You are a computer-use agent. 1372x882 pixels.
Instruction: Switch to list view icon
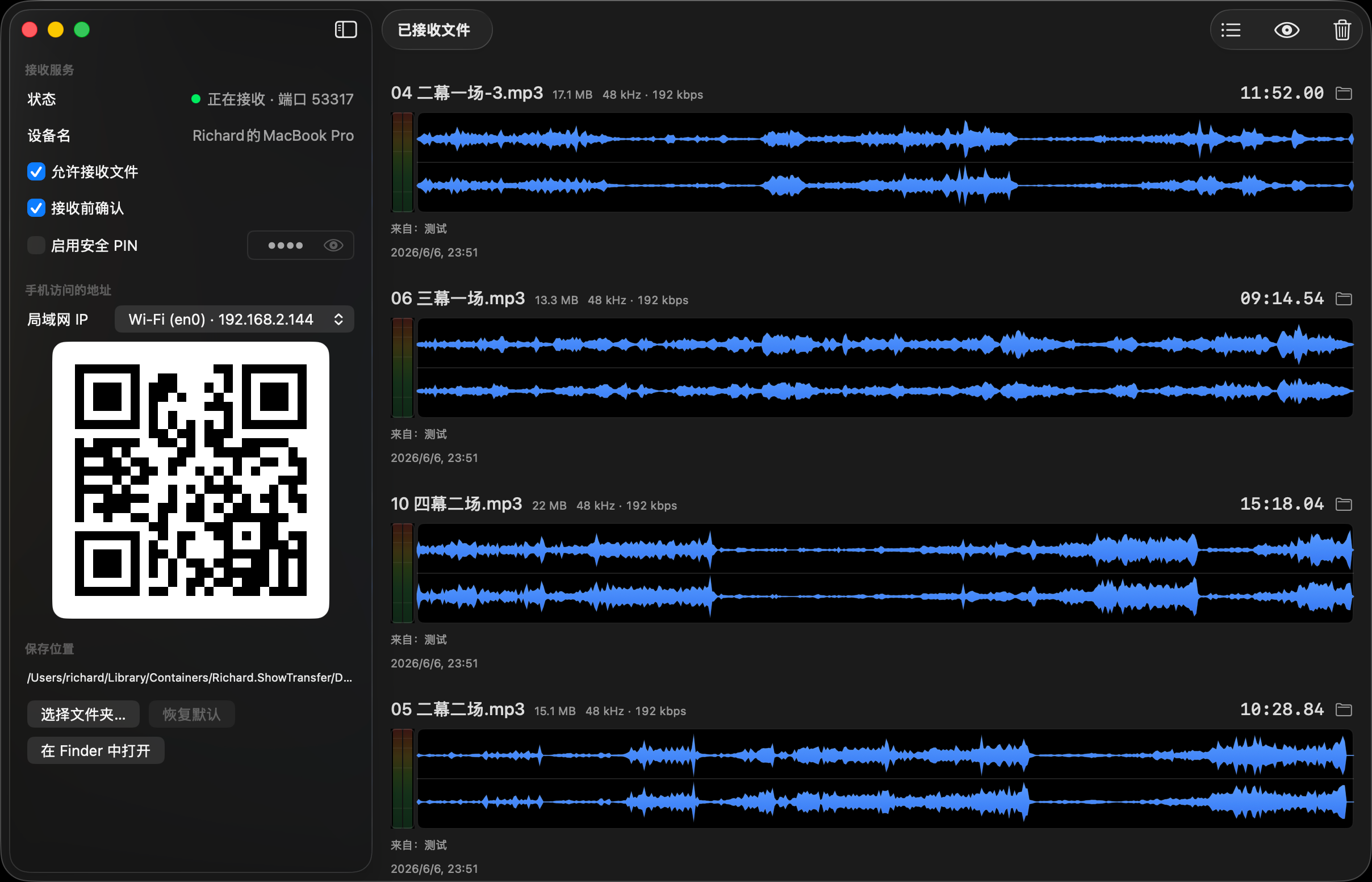(1231, 30)
